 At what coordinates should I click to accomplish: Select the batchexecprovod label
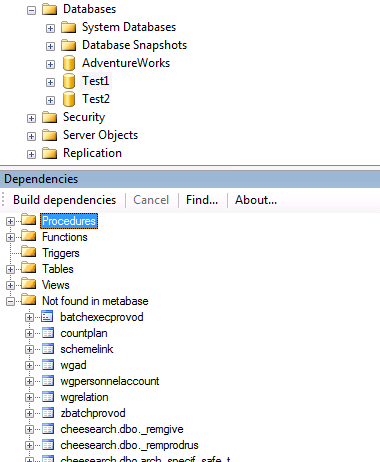(102, 317)
